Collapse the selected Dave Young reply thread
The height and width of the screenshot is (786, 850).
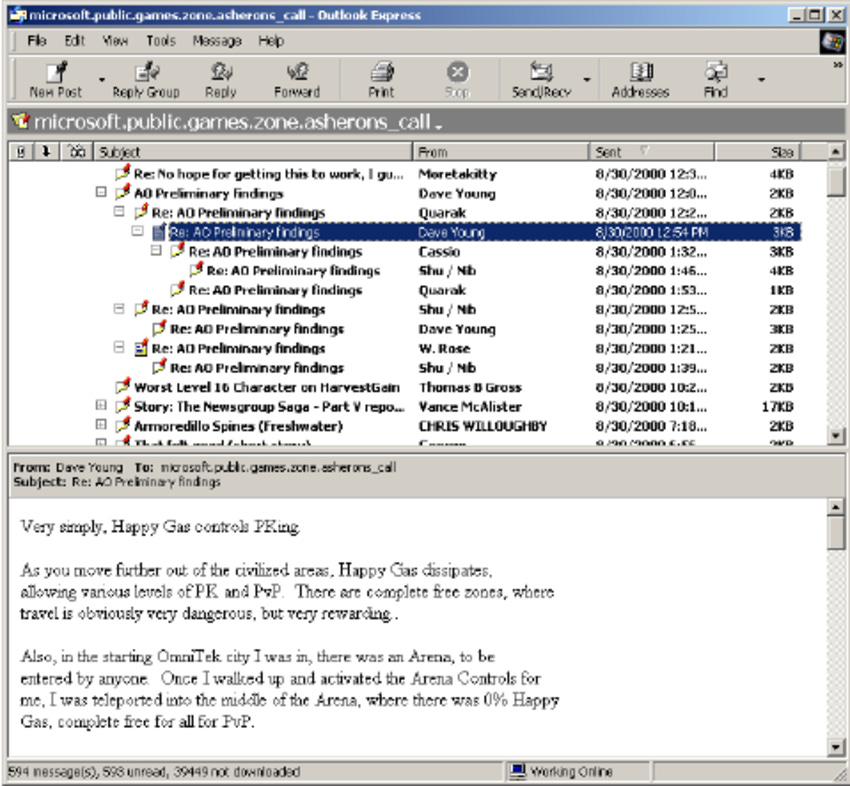click(x=138, y=231)
